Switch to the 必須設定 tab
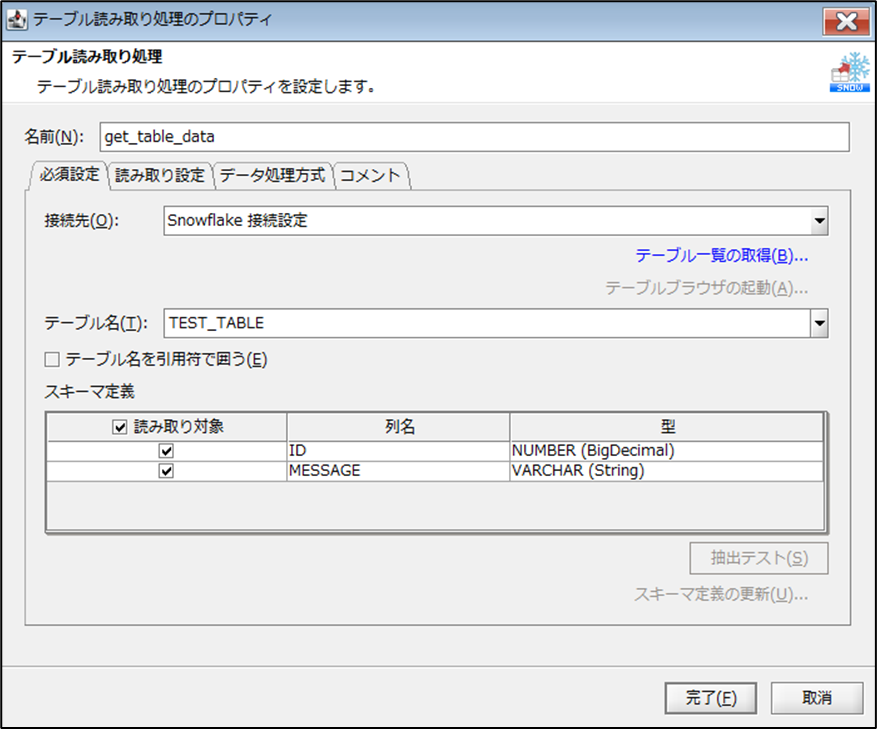The image size is (877, 729). coord(69,175)
